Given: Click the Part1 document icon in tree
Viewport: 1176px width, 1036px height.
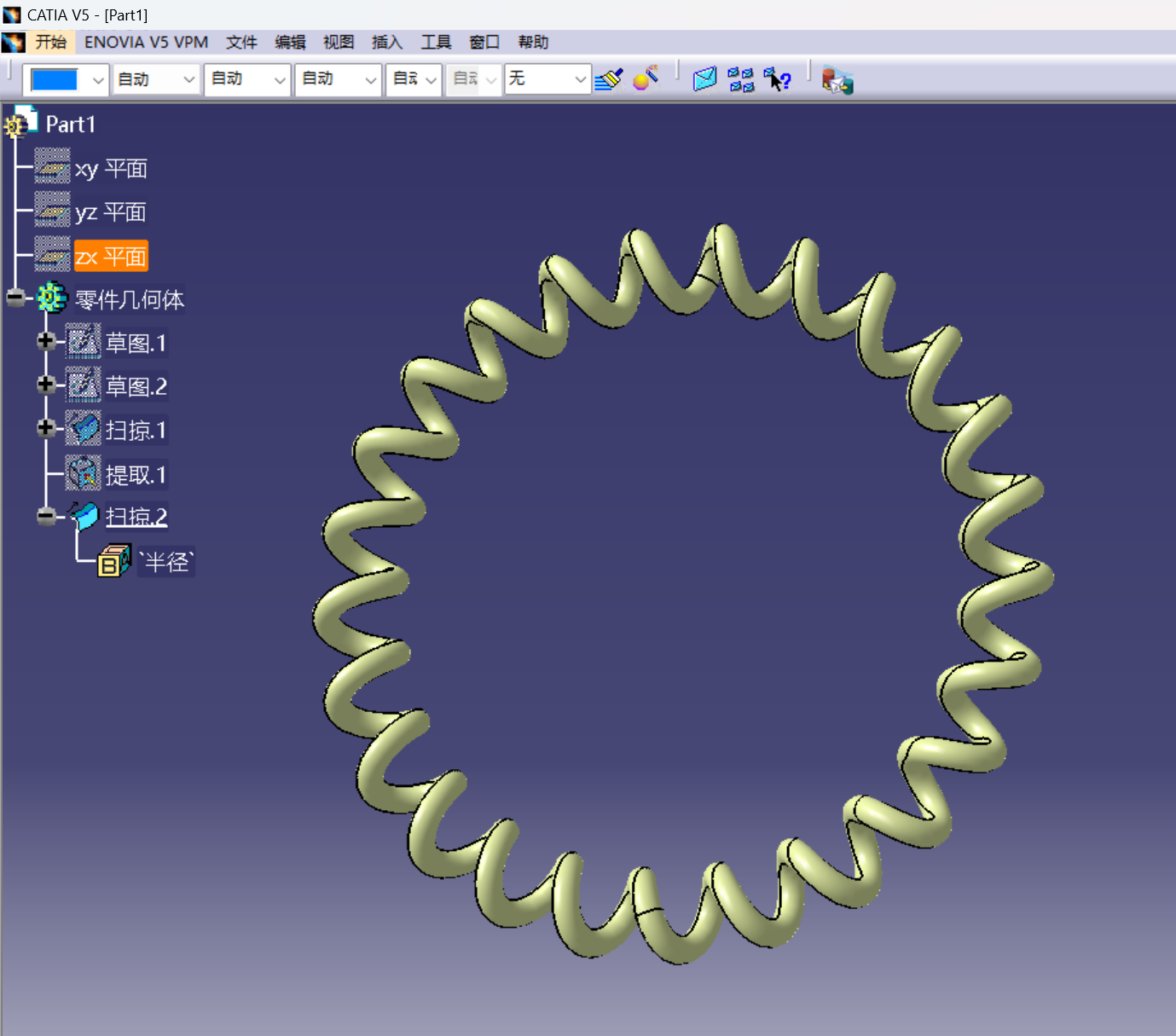Looking at the screenshot, I should tap(20, 123).
